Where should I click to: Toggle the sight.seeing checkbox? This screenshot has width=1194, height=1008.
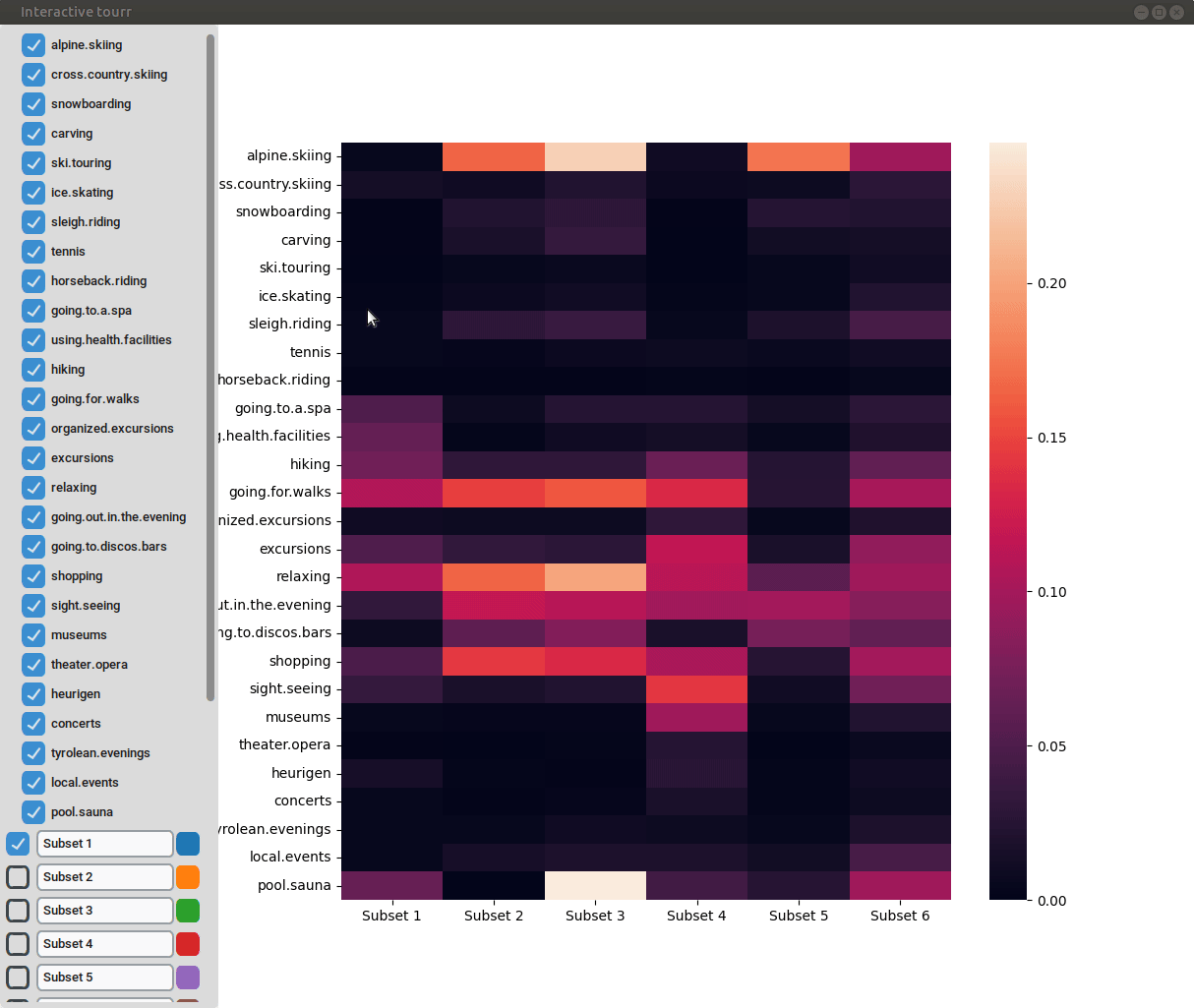click(33, 606)
